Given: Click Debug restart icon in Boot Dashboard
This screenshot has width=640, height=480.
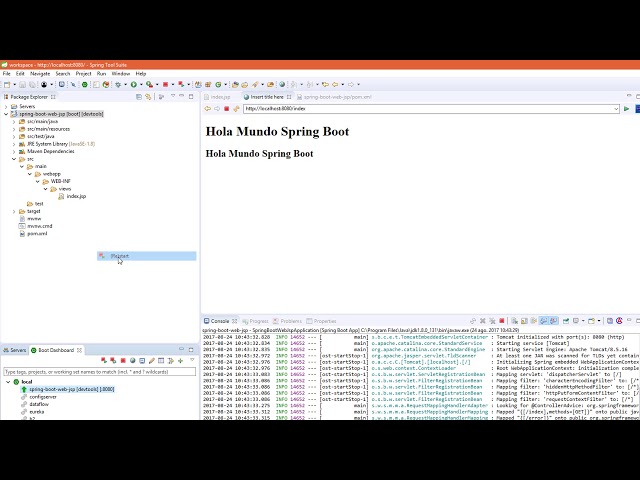Looking at the screenshot, I should tap(113, 361).
